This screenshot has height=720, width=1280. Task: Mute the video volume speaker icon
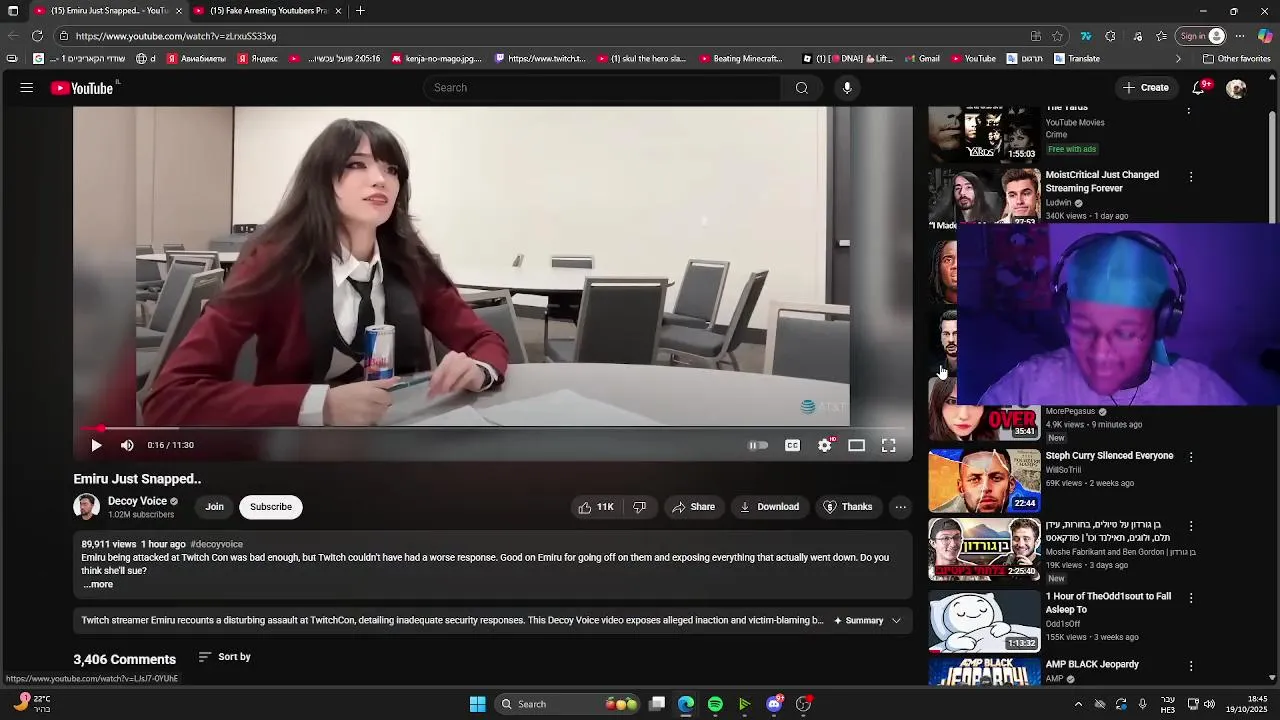127,445
